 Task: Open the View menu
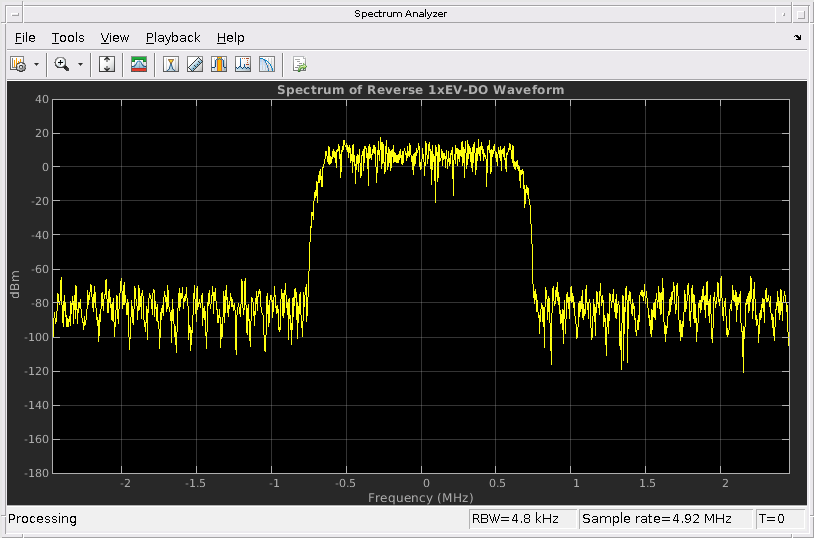pyautogui.click(x=115, y=38)
